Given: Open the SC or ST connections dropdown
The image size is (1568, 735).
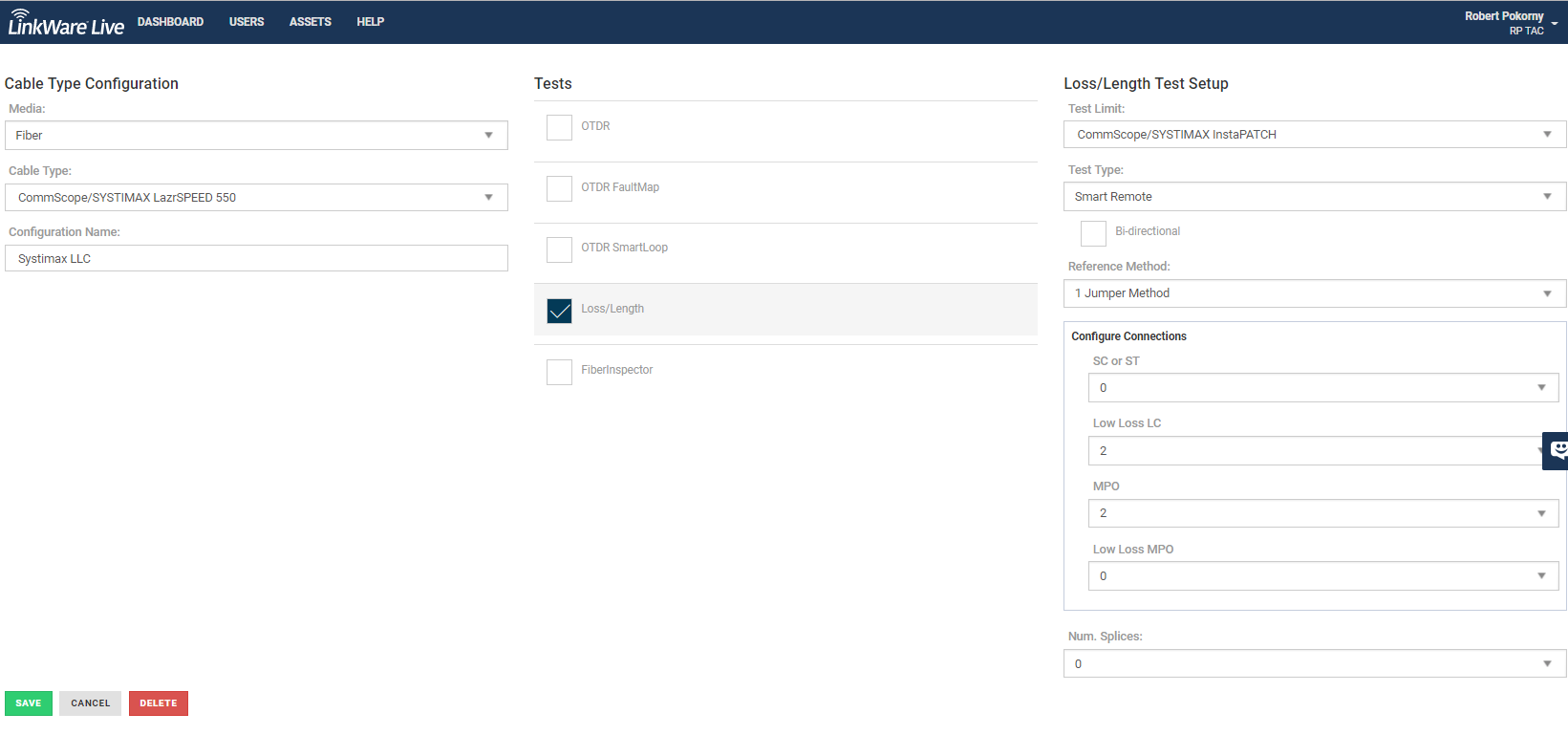Looking at the screenshot, I should pyautogui.click(x=1323, y=387).
